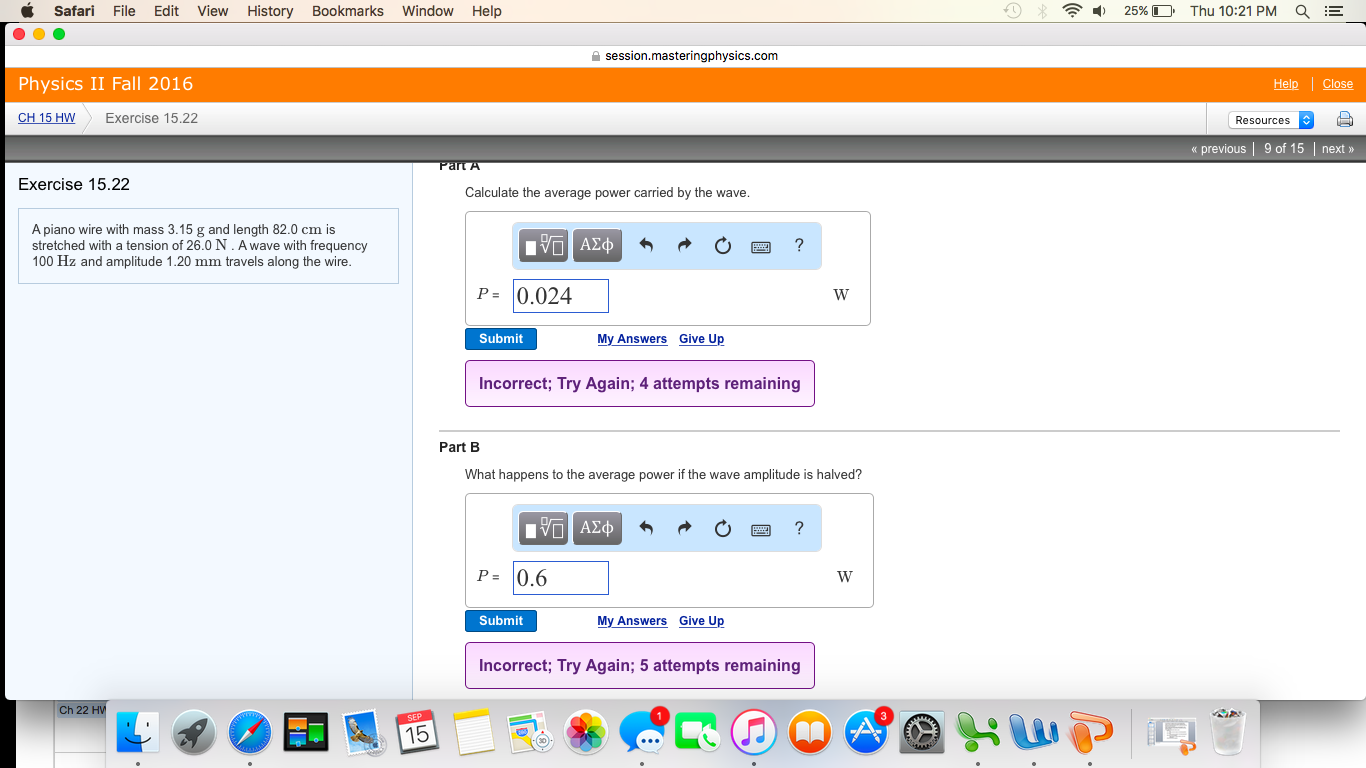This screenshot has height=768, width=1366.
Task: Open the File menu
Action: 124,11
